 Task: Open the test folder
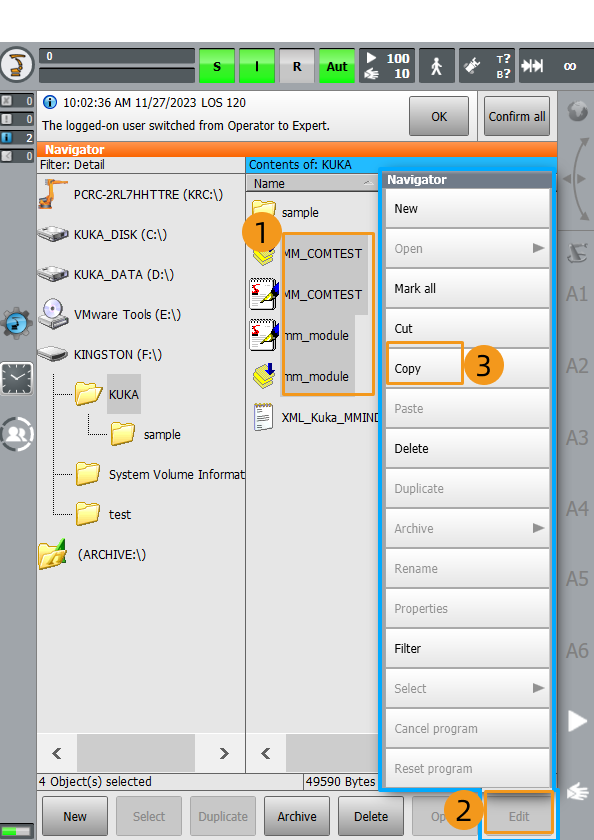tap(103, 514)
